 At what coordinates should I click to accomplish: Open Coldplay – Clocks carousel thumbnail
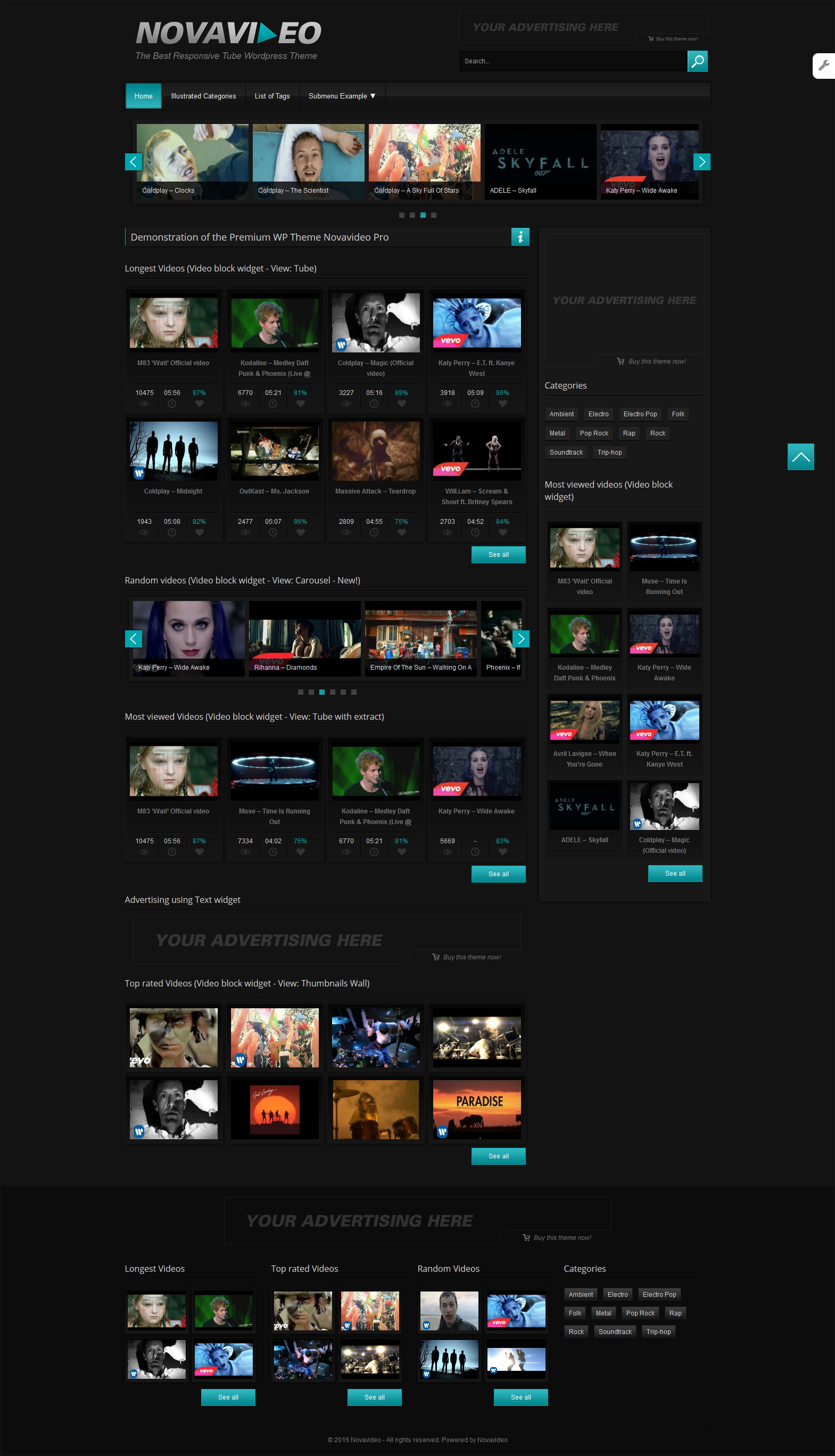[193, 162]
